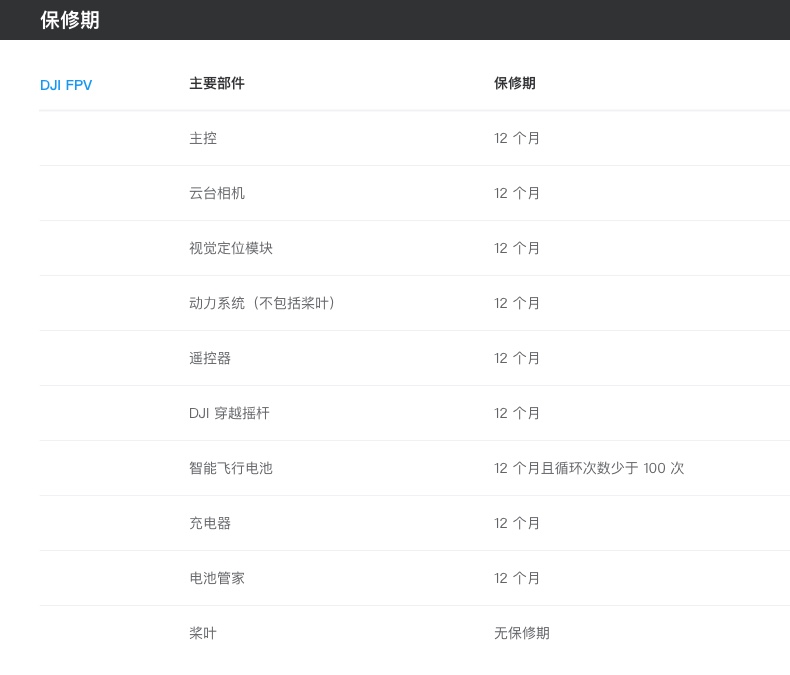Image resolution: width=790 pixels, height=675 pixels.
Task: Click the DJI FPV product link
Action: 66,85
